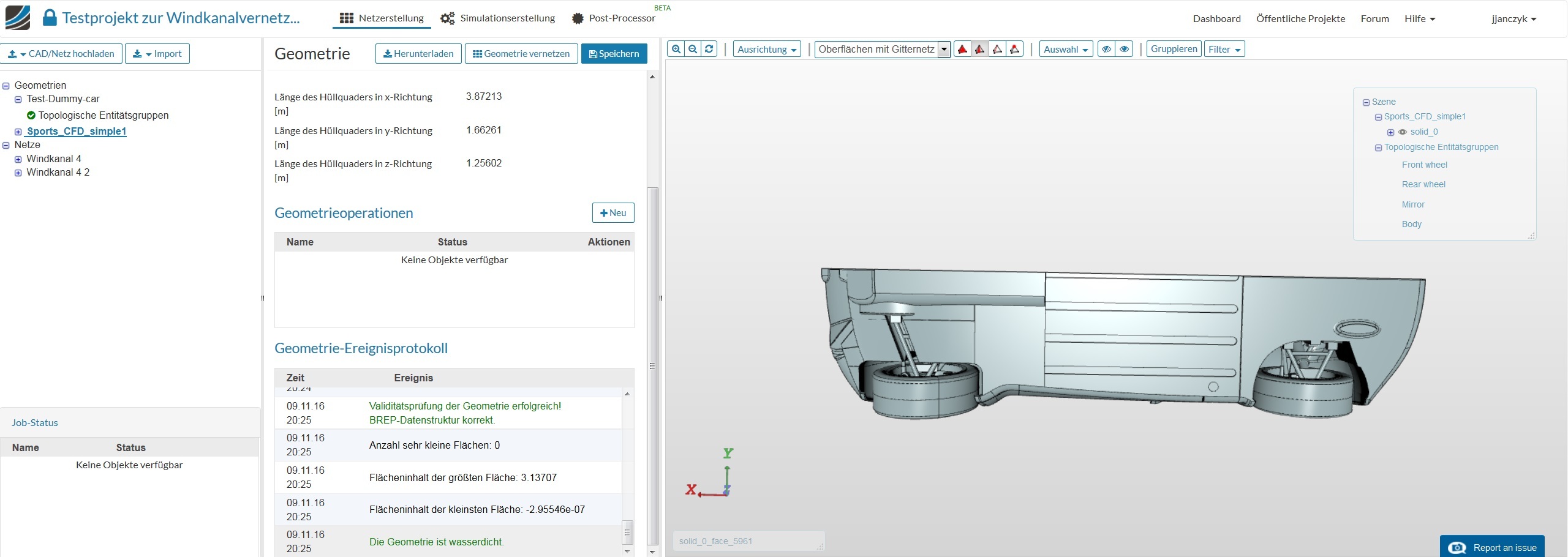Open the Ausrichtung dropdown
The height and width of the screenshot is (557, 1568).
tap(767, 49)
